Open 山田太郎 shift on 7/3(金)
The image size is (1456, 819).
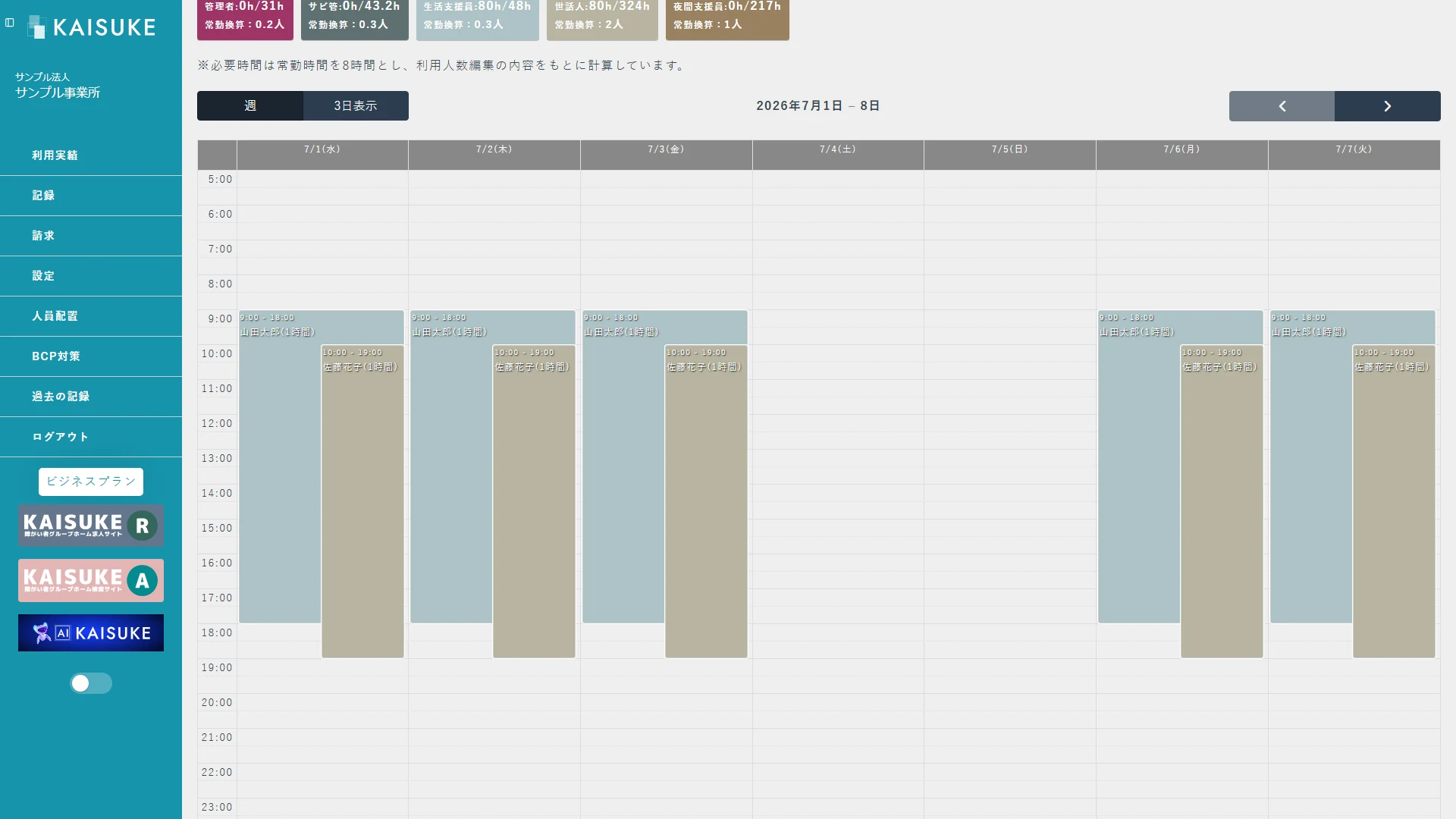pos(623,466)
